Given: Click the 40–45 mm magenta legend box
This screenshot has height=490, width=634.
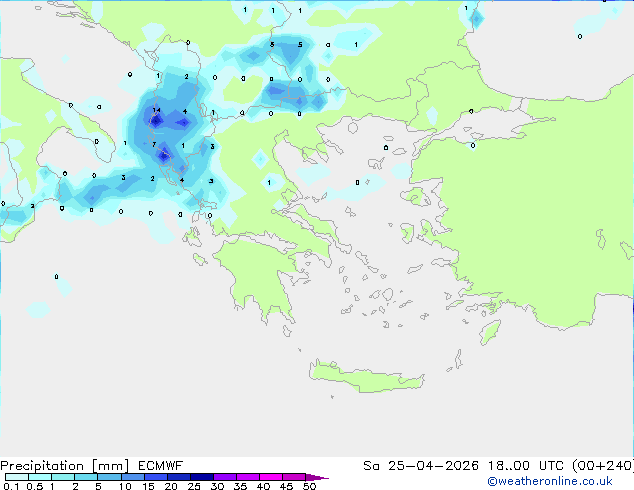Looking at the screenshot, I should [271, 477].
